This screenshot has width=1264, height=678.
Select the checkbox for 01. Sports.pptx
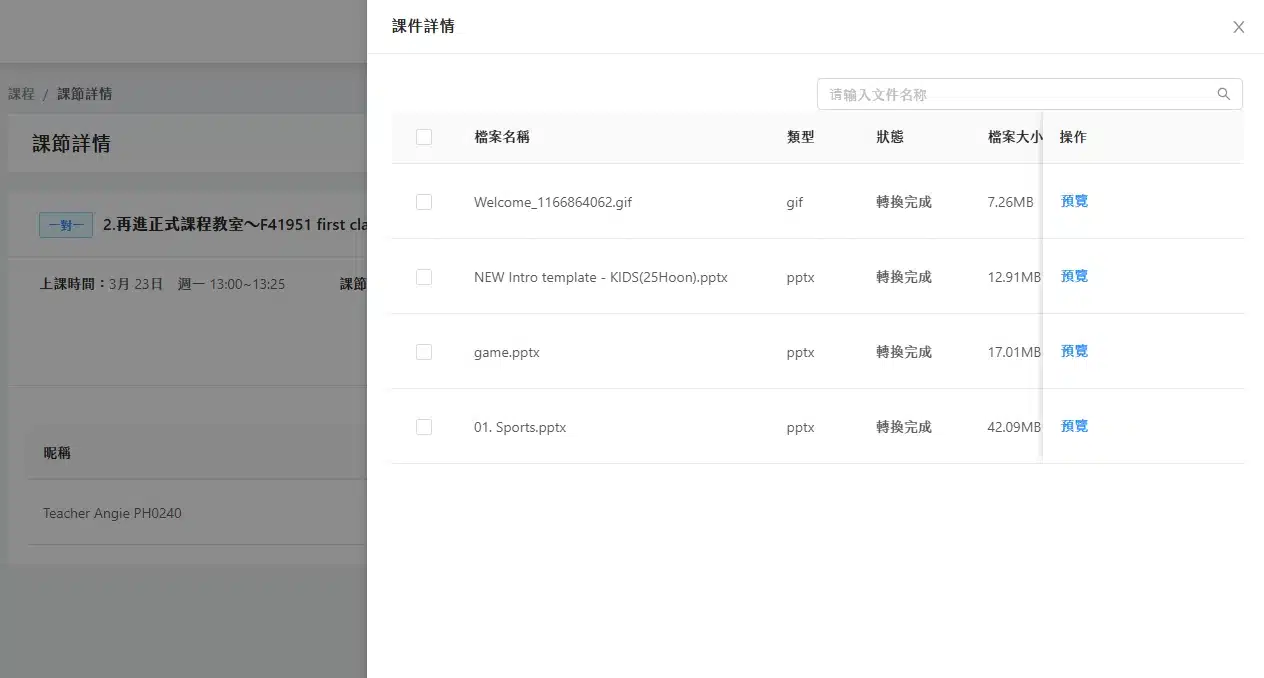(x=423, y=426)
